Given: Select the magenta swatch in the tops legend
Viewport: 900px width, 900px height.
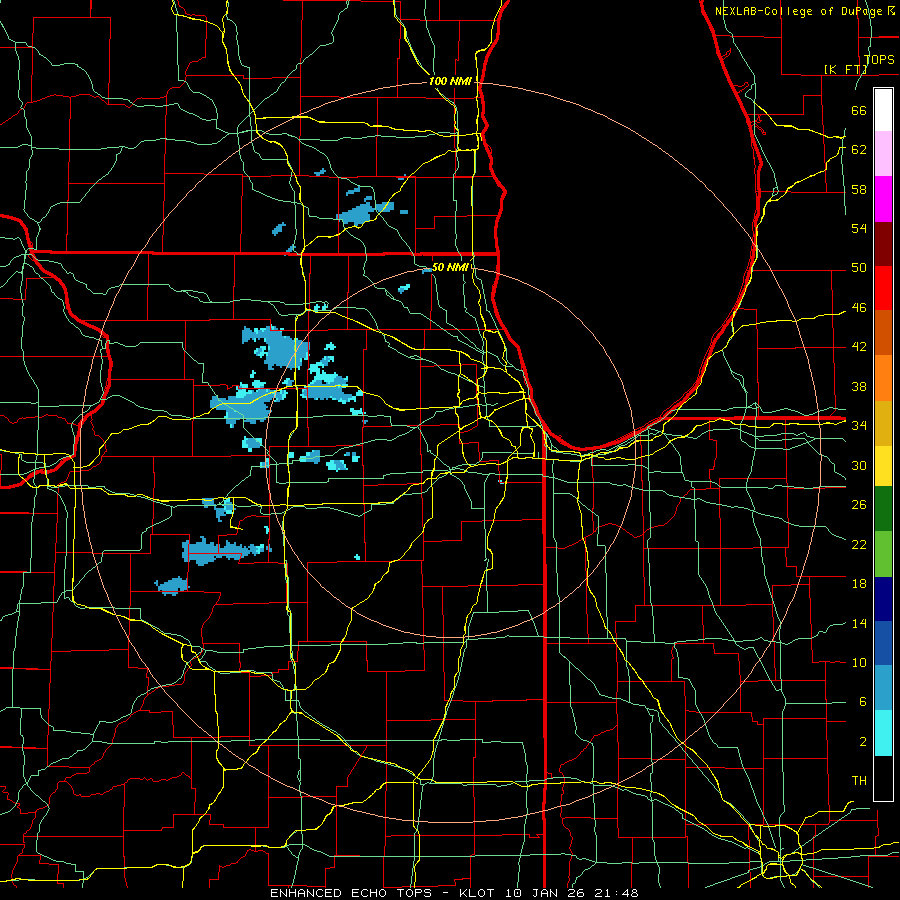Looking at the screenshot, I should tap(883, 199).
